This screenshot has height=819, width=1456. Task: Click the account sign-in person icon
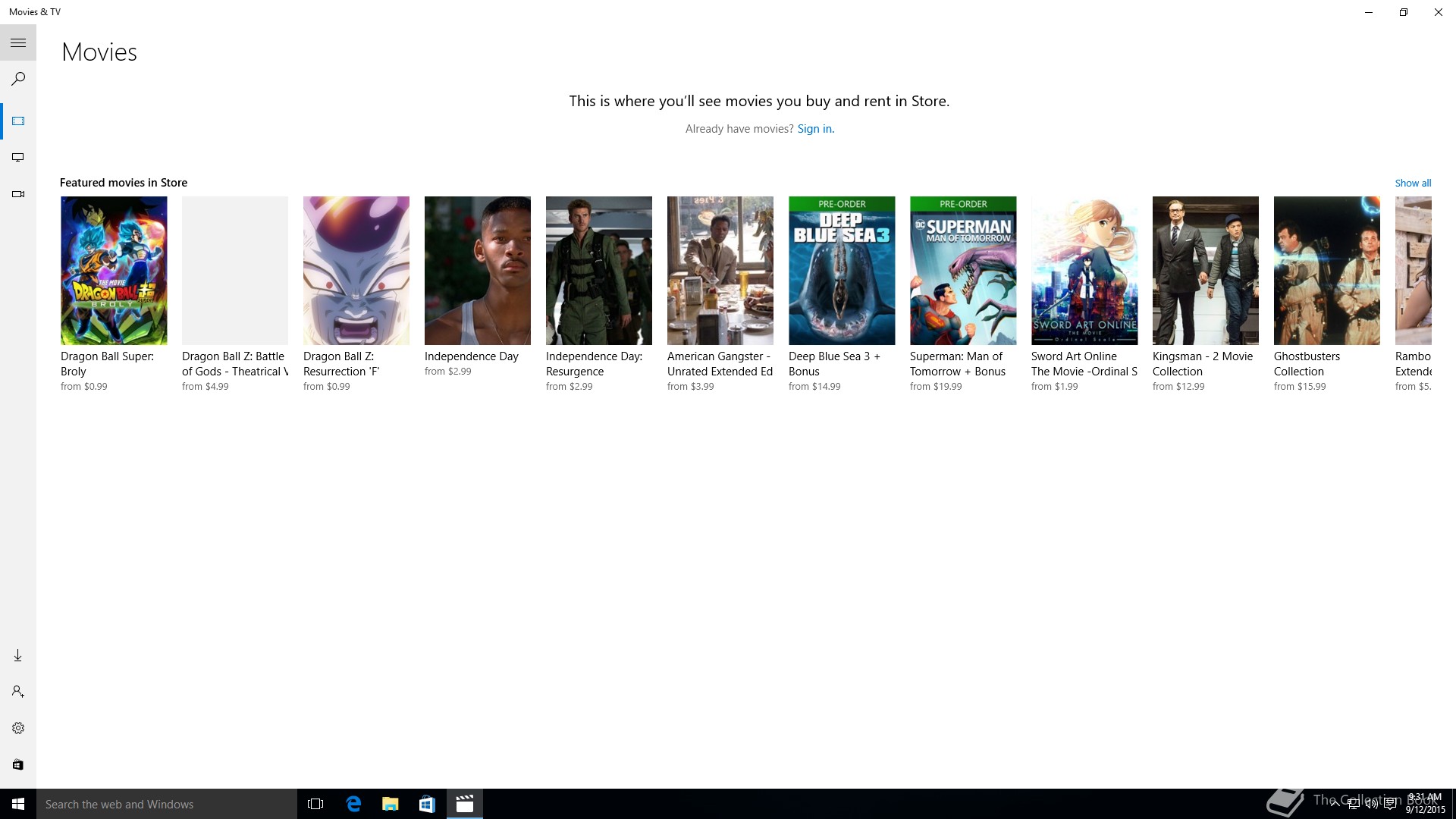coord(18,692)
